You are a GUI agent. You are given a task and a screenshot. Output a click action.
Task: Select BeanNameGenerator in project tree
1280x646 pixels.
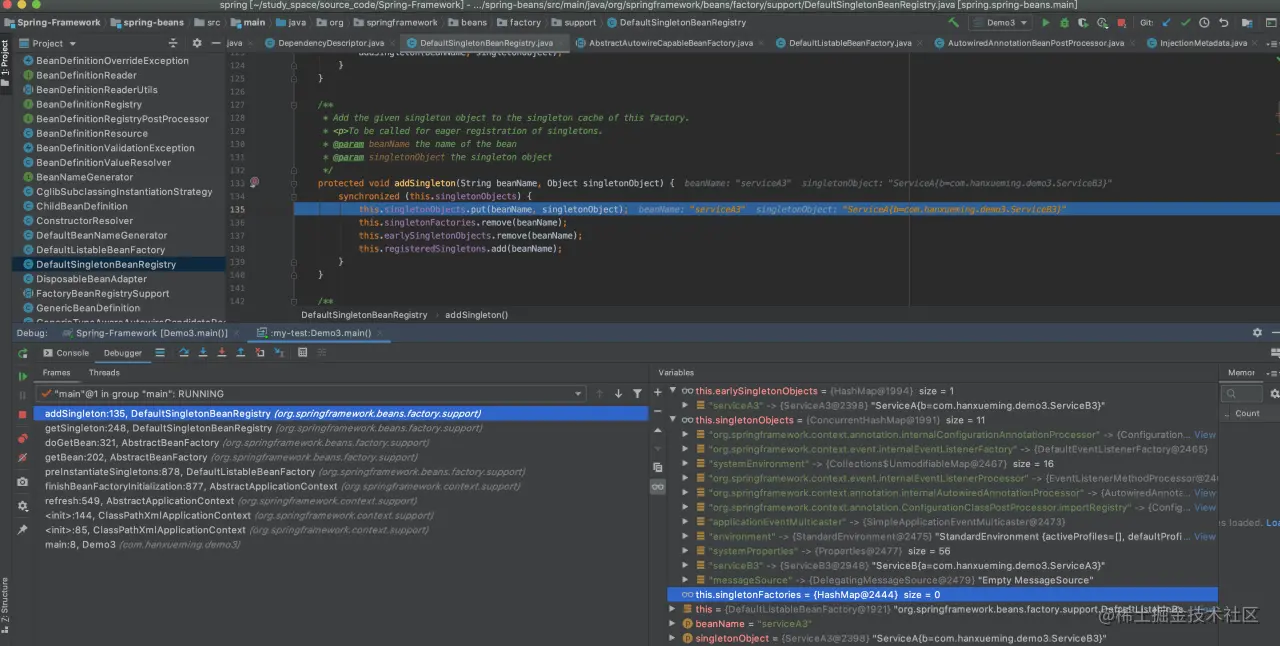point(84,177)
